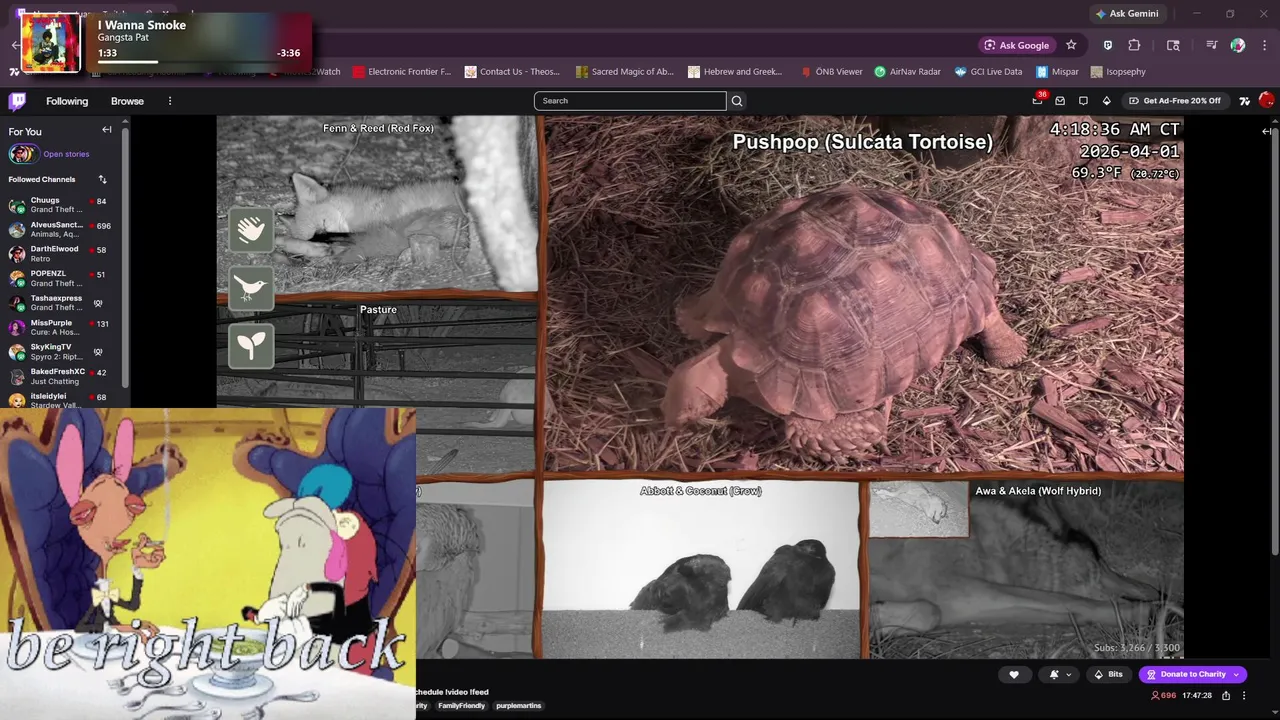Open the AlveusSanct... channel in sidebar
The image size is (1280, 720).
60,230
